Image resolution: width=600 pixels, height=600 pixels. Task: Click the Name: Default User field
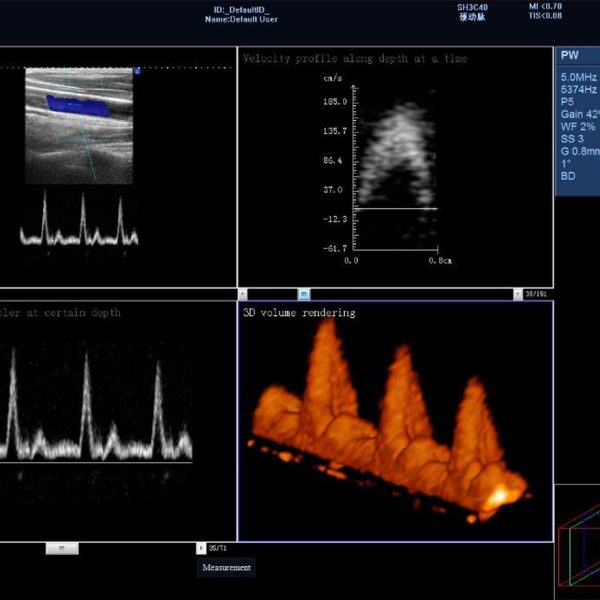pyautogui.click(x=241, y=19)
